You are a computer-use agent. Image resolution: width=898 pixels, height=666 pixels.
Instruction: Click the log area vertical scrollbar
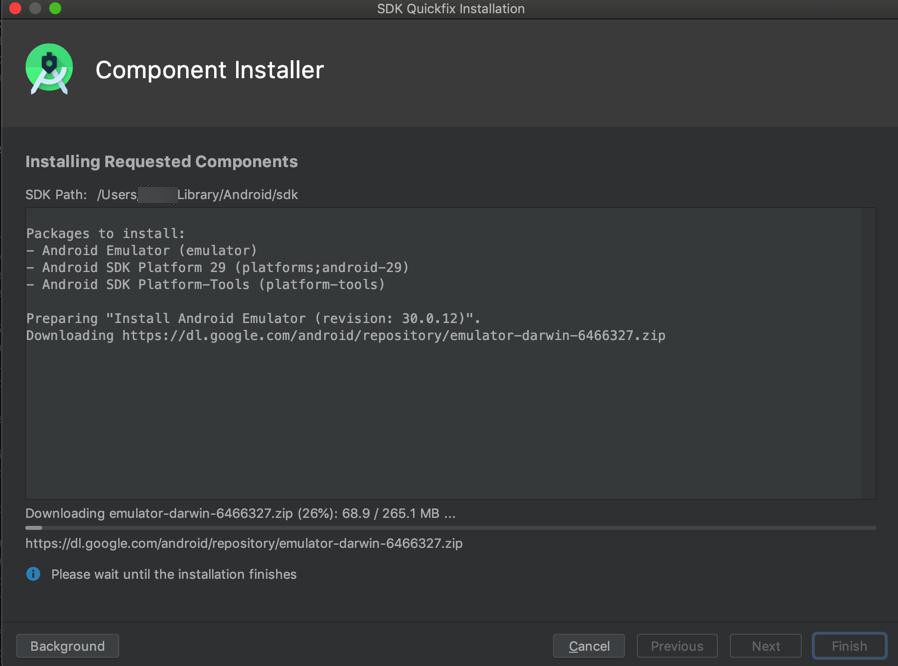[869, 353]
